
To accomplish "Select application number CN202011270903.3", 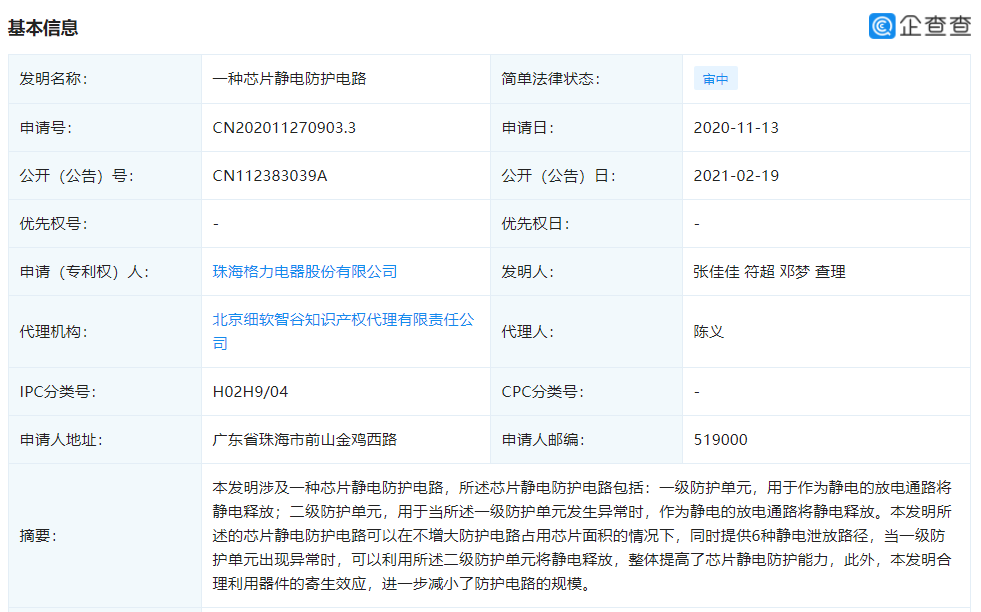I will pos(284,128).
